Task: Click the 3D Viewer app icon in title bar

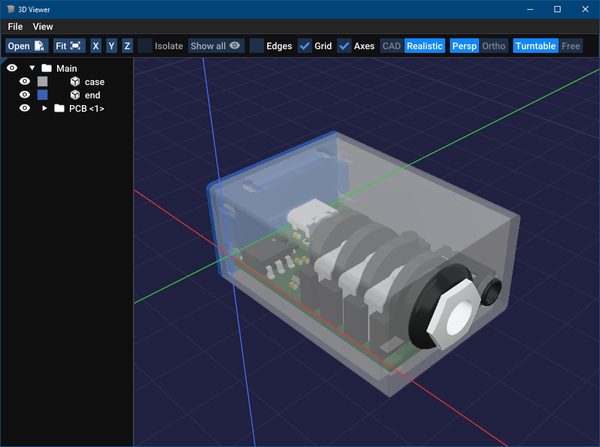Action: point(11,9)
